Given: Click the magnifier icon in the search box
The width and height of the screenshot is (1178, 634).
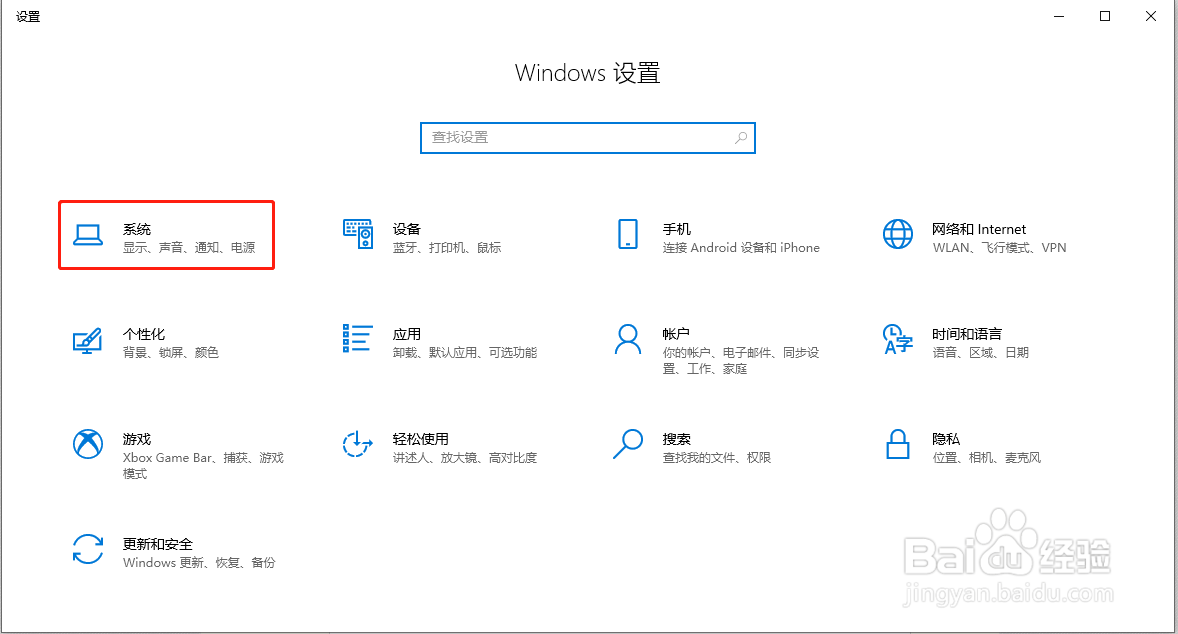Looking at the screenshot, I should click(x=741, y=137).
